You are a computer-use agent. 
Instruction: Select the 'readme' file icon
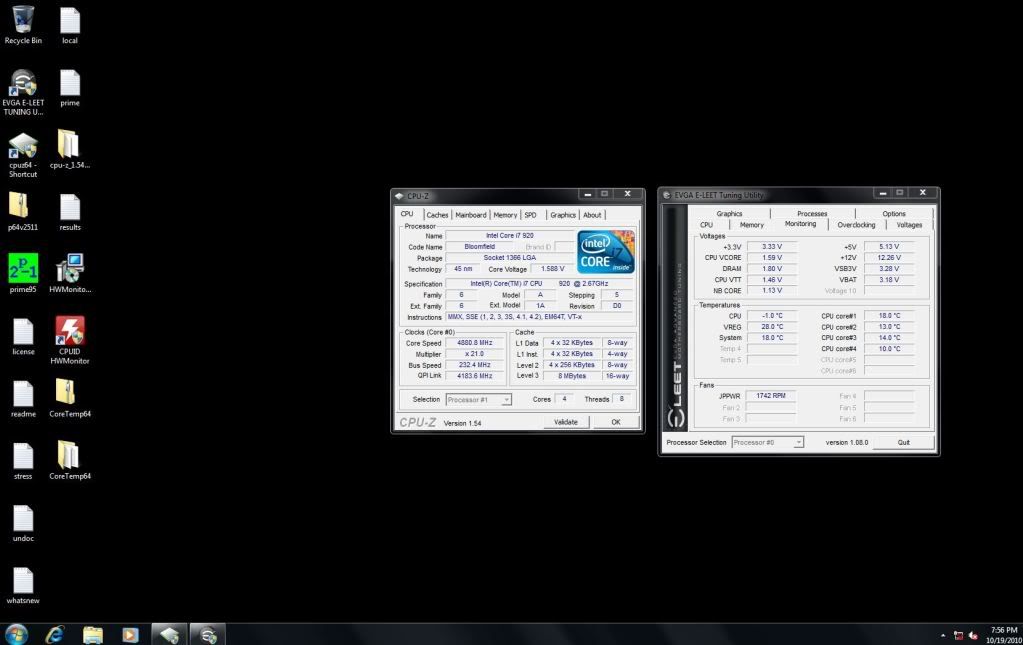23,398
